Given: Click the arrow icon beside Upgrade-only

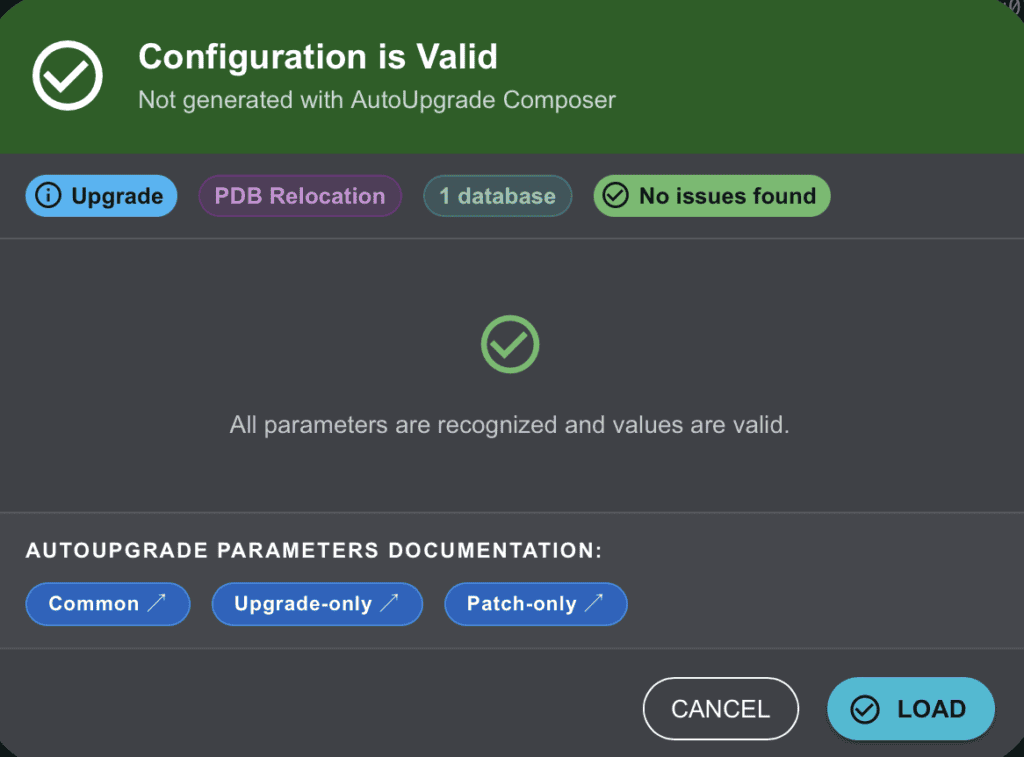Looking at the screenshot, I should [389, 603].
